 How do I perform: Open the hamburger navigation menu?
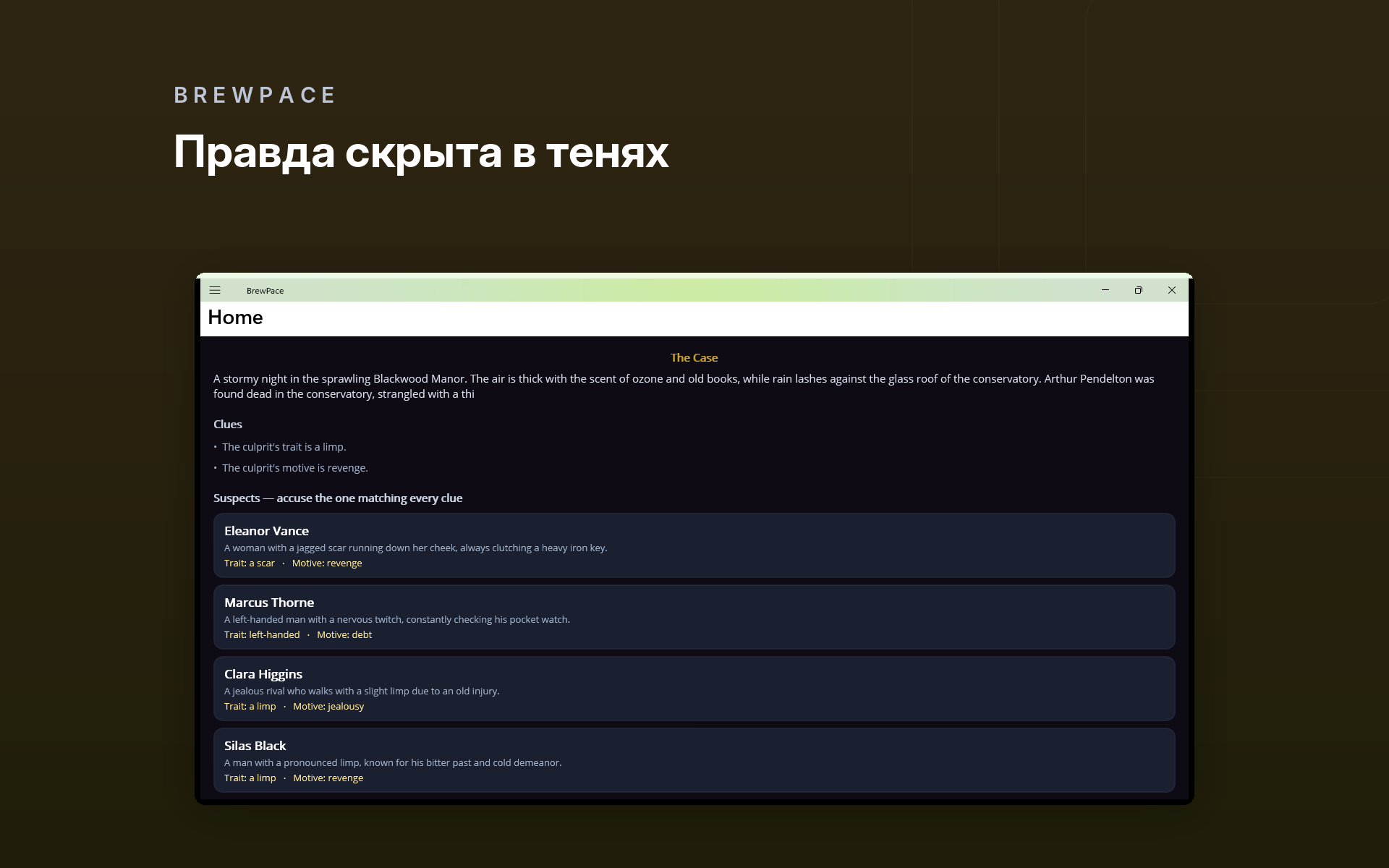pyautogui.click(x=215, y=290)
